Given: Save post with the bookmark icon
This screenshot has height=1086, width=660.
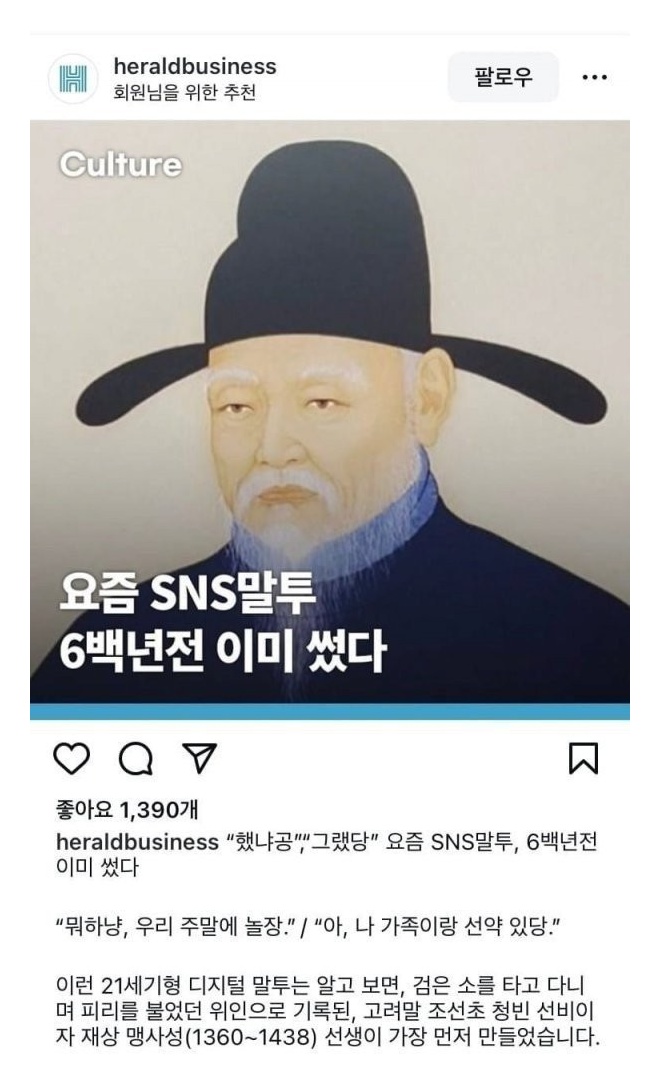Looking at the screenshot, I should pyautogui.click(x=583, y=758).
